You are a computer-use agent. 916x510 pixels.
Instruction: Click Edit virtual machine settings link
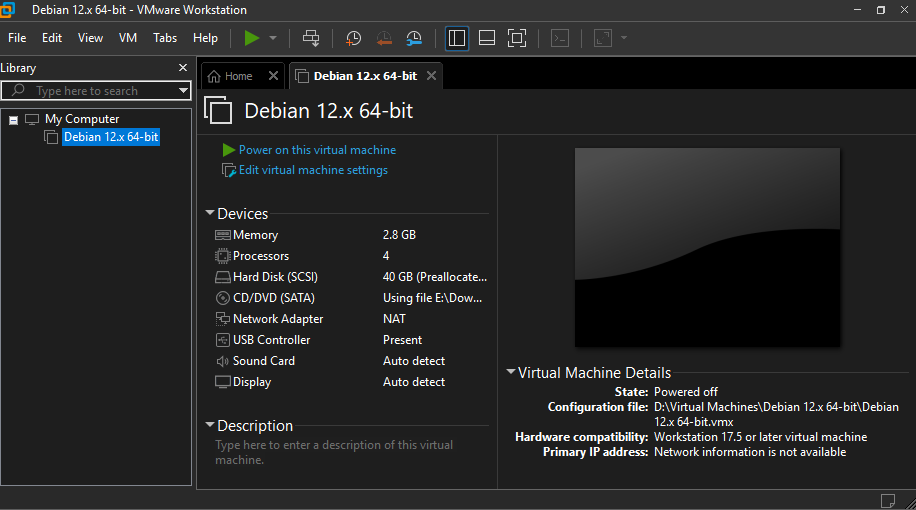pyautogui.click(x=313, y=170)
